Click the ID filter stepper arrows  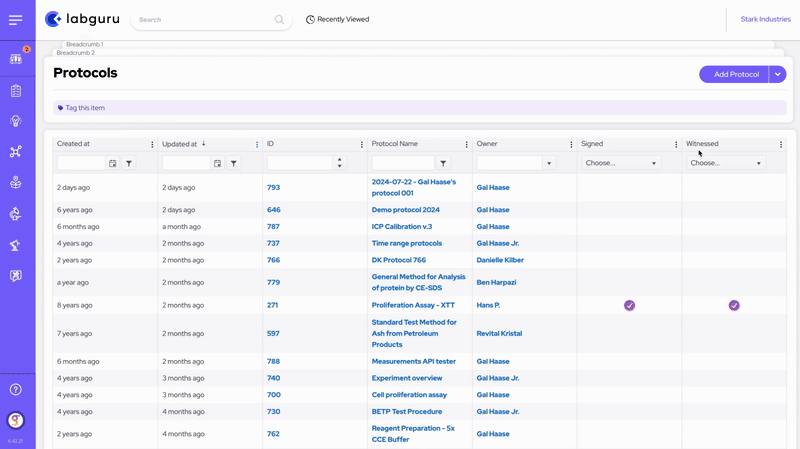click(339, 163)
